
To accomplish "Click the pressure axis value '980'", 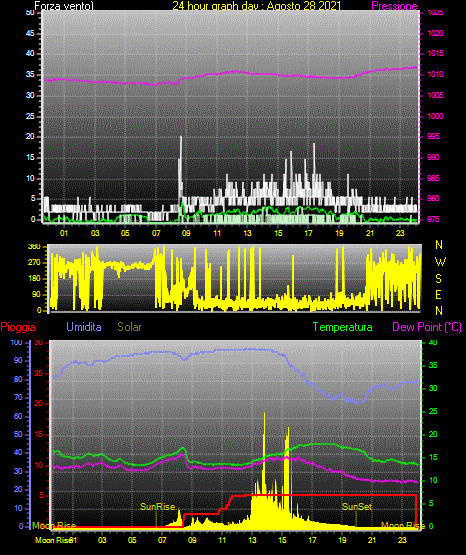I will (x=433, y=198).
